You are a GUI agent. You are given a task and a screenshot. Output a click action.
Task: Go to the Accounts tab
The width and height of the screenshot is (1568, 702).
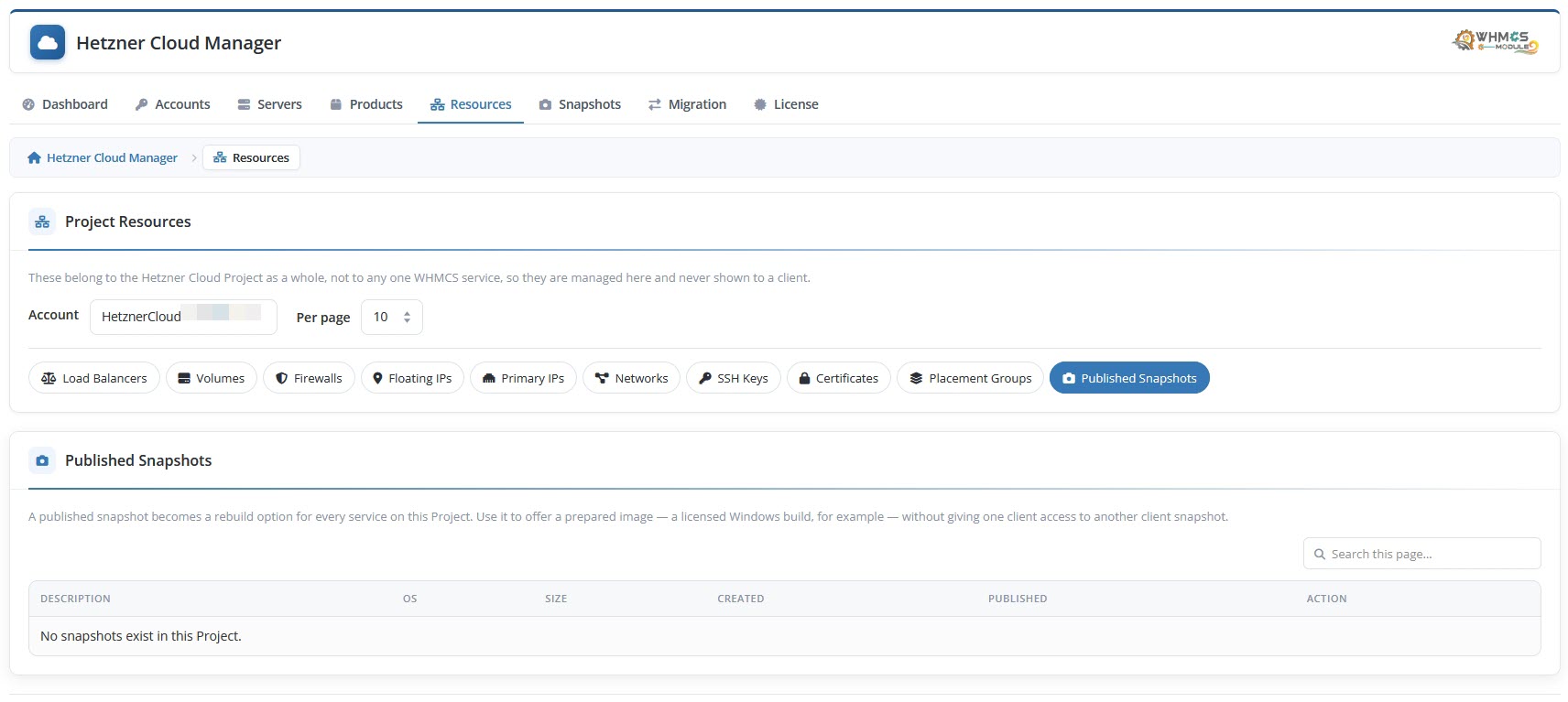(x=173, y=104)
